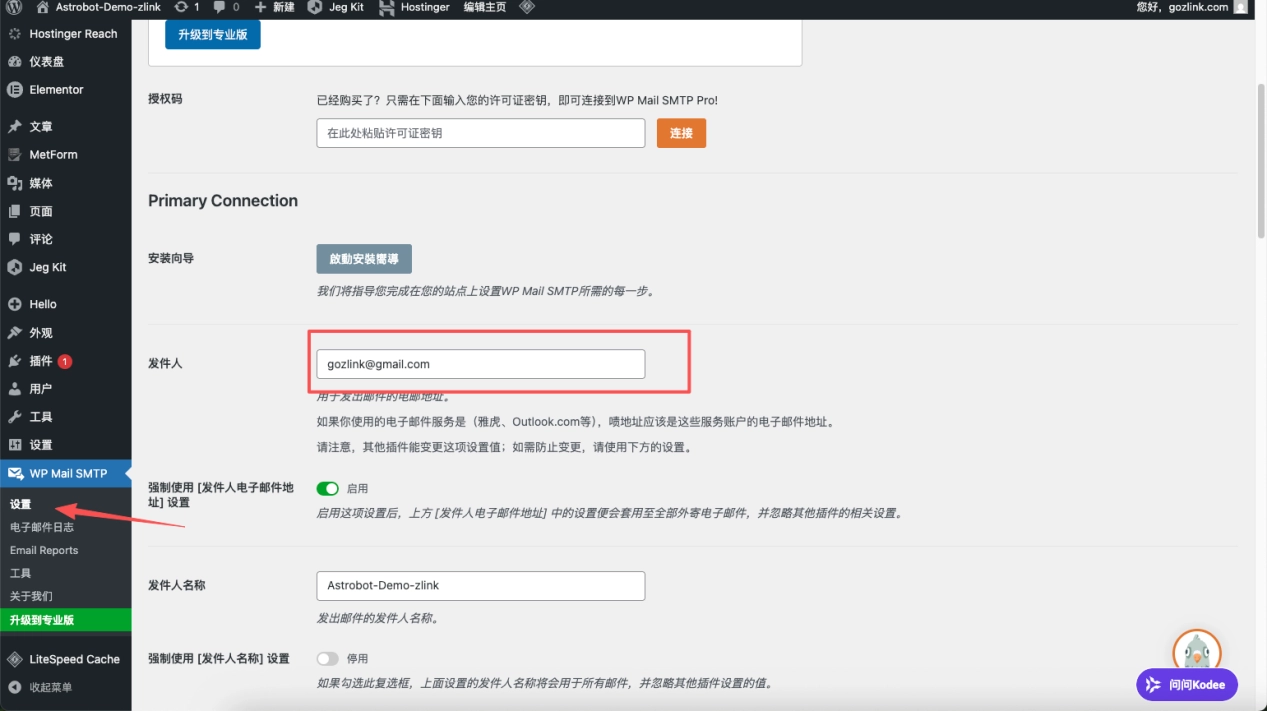Image resolution: width=1267 pixels, height=711 pixels.
Task: Click the page vertical scrollbar
Action: pyautogui.click(x=1261, y=160)
